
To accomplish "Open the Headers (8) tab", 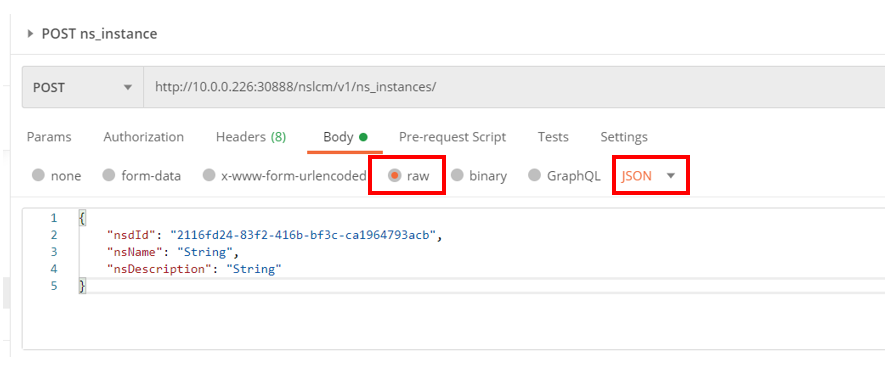I will [251, 137].
